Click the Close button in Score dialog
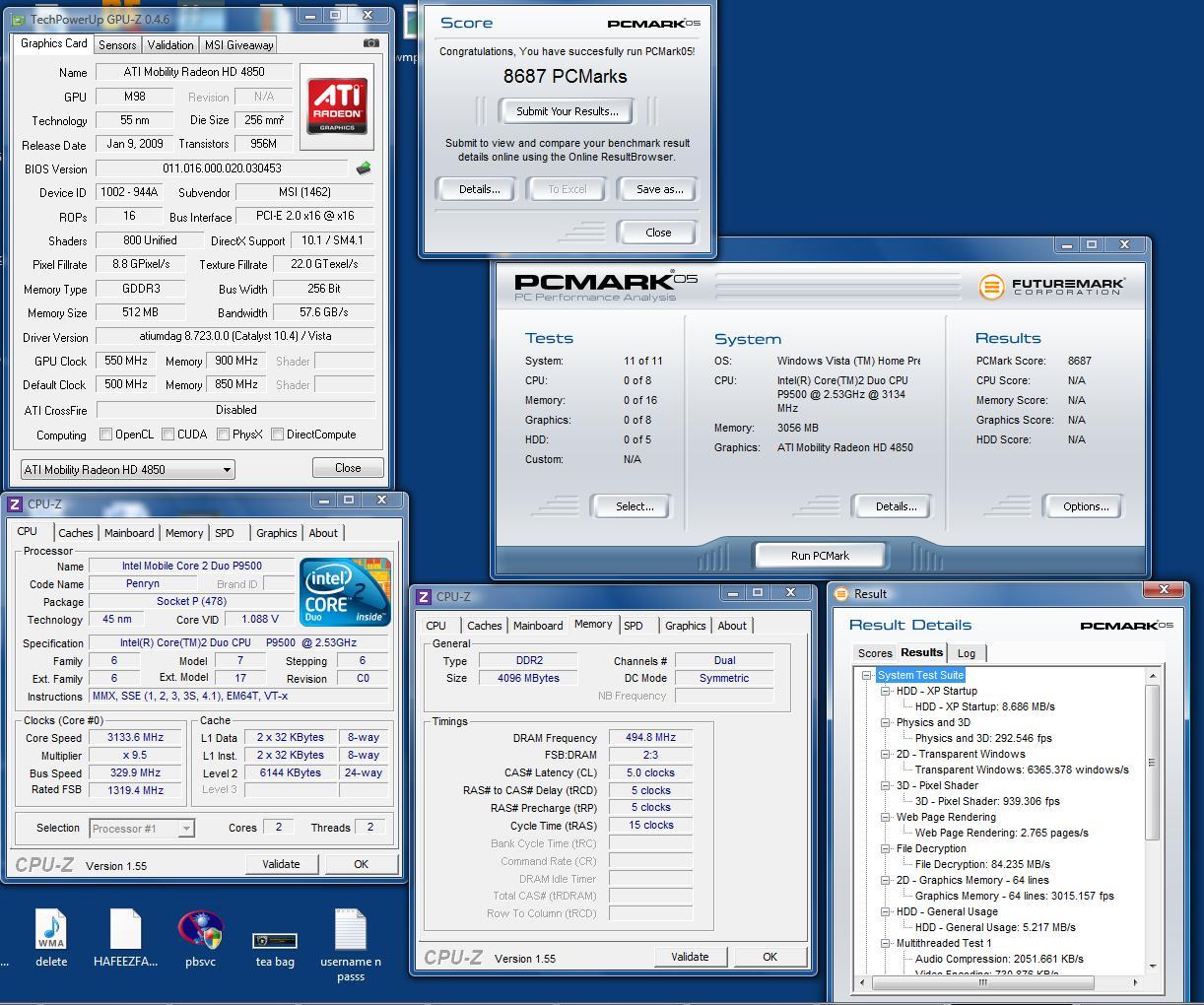 (658, 233)
